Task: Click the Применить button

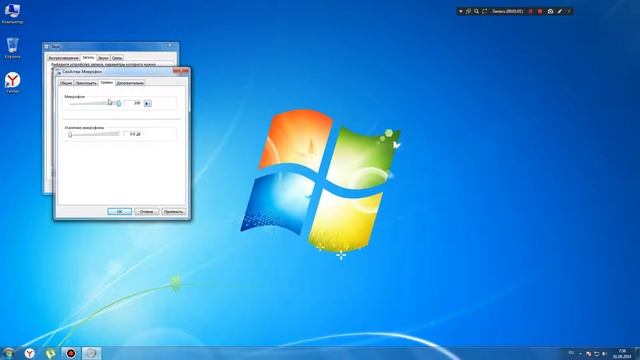Action: click(x=173, y=211)
